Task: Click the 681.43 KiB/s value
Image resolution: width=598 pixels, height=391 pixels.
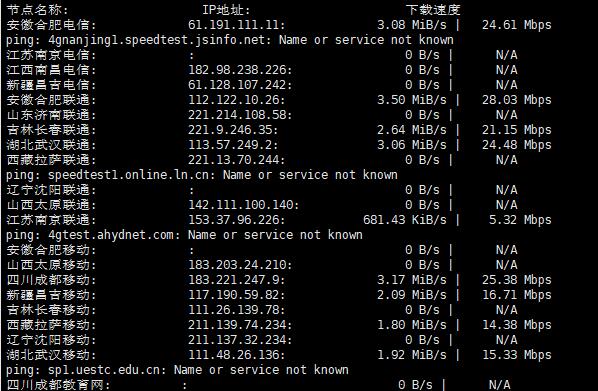Action: click(x=405, y=220)
